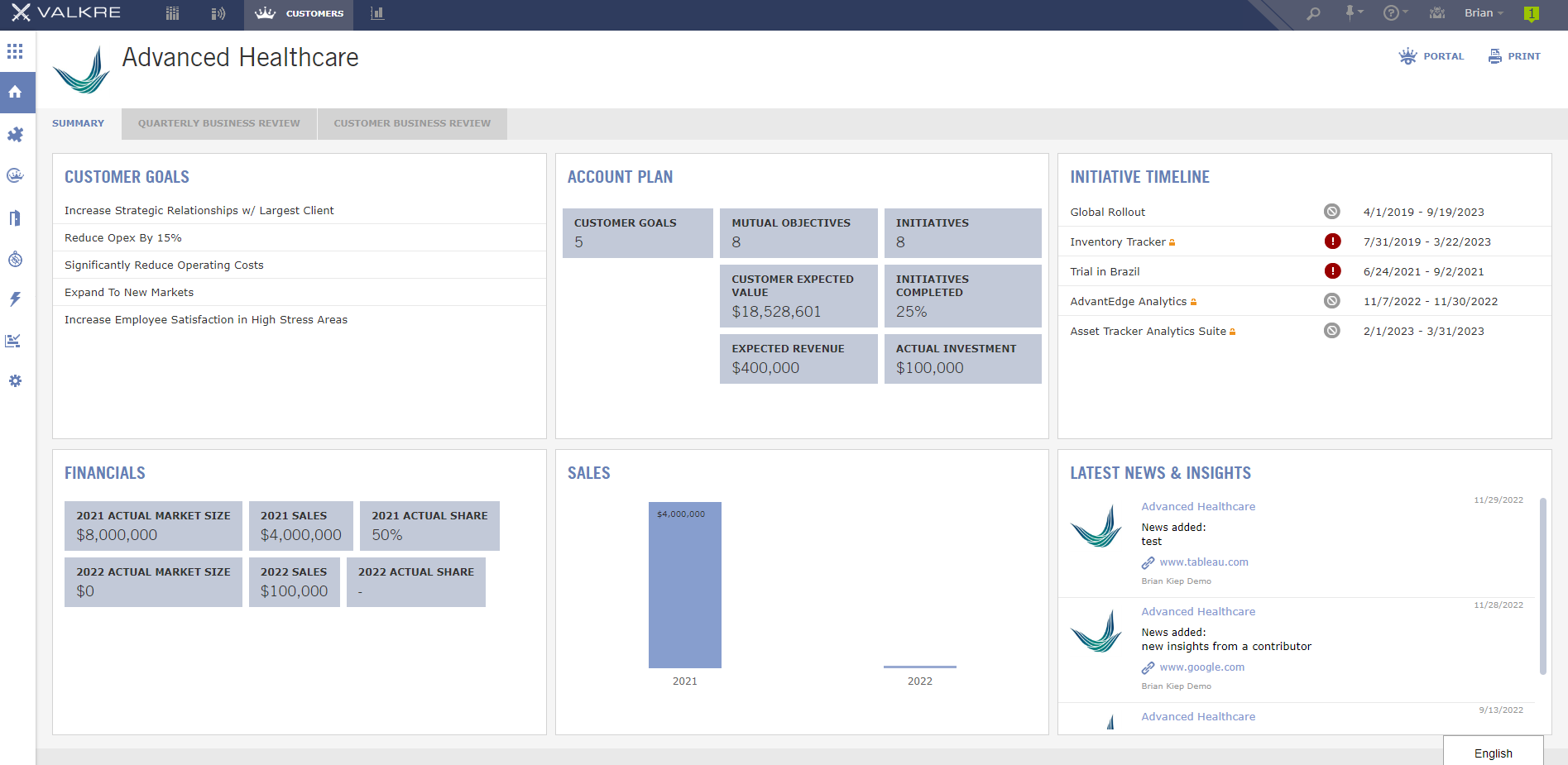Open the www.tableau.com link
The image size is (1568, 765).
[1204, 562]
